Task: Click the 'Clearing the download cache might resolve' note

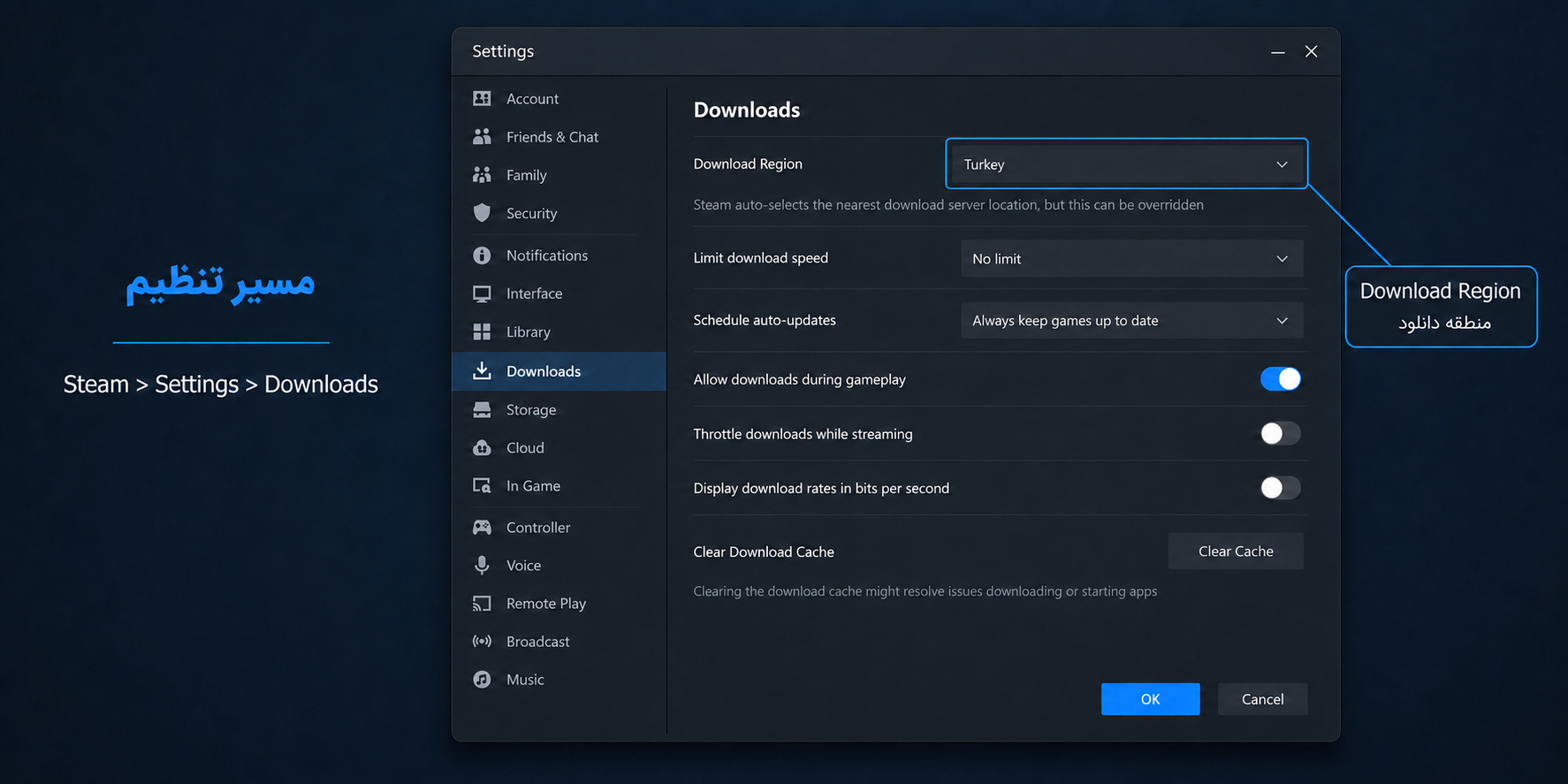Action: click(x=925, y=591)
